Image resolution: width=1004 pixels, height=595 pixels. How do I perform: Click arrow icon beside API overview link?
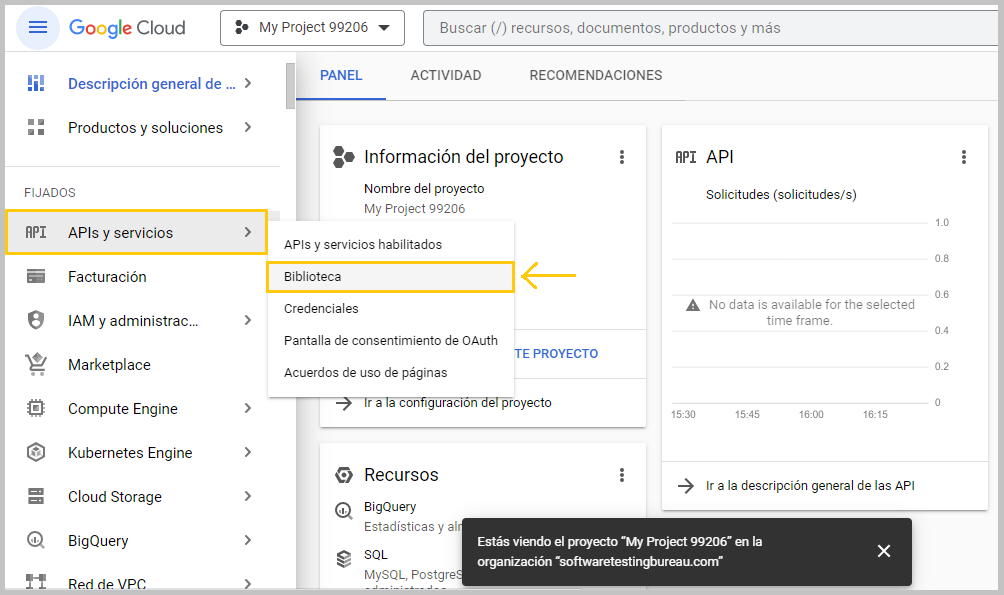point(686,485)
